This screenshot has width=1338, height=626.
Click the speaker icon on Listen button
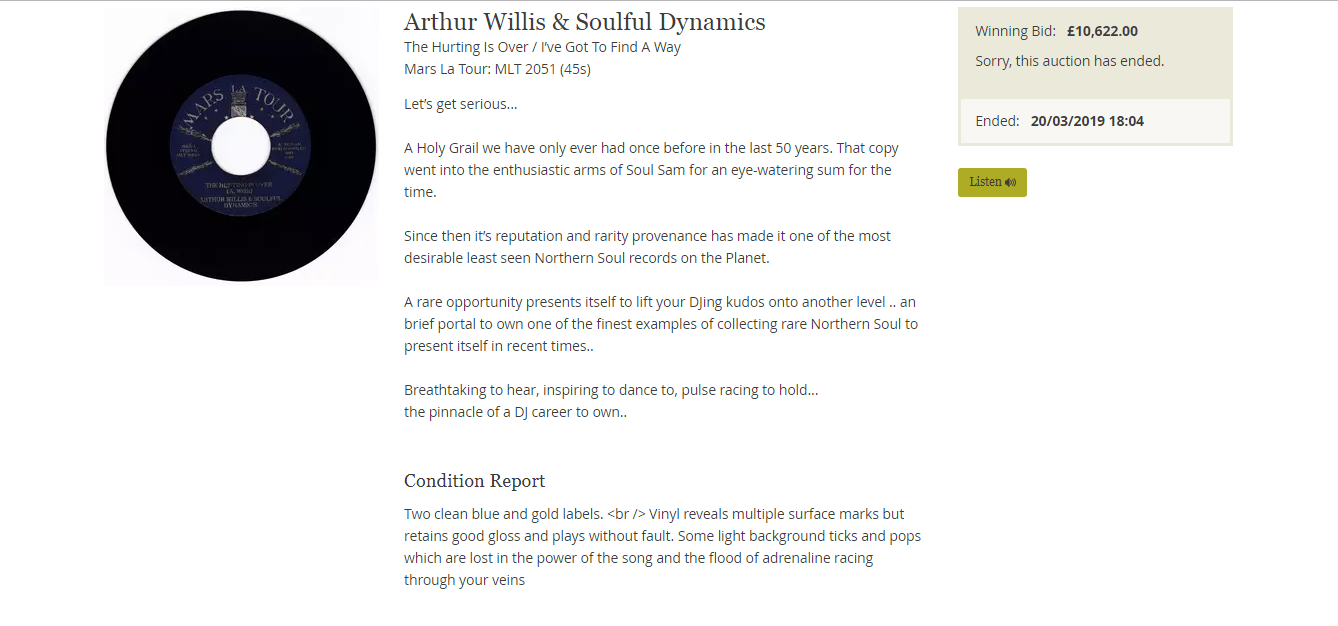[x=1010, y=182]
